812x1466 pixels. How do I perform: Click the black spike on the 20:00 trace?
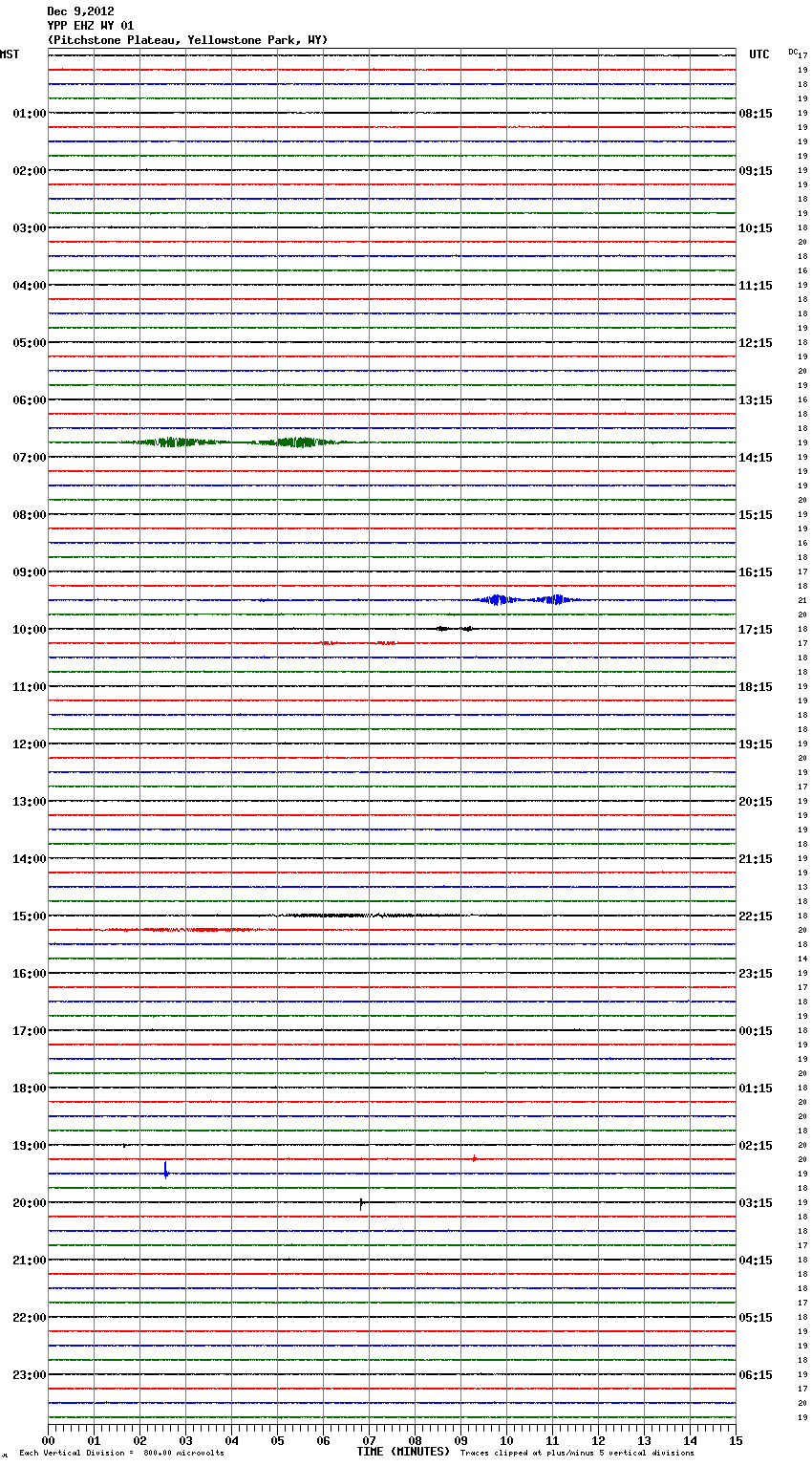tap(361, 1204)
